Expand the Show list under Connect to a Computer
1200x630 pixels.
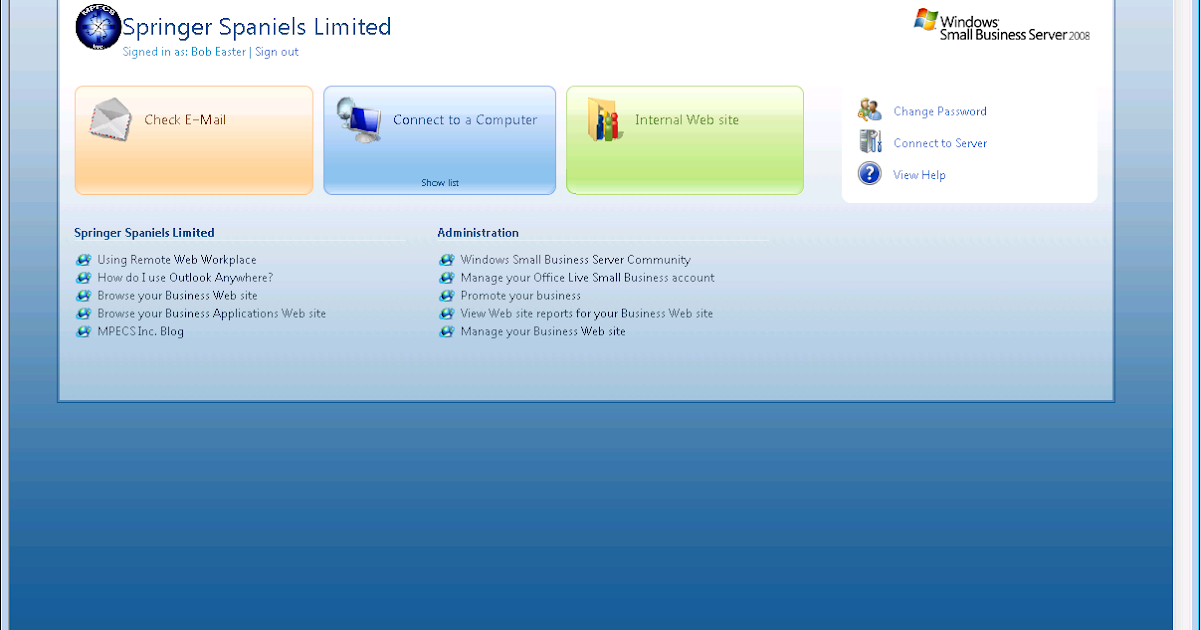(x=440, y=183)
